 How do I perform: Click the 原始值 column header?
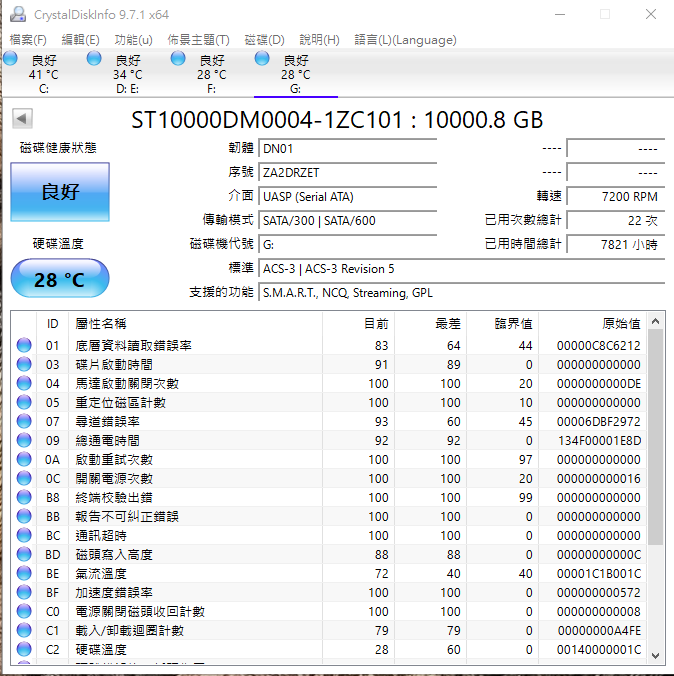(x=593, y=323)
